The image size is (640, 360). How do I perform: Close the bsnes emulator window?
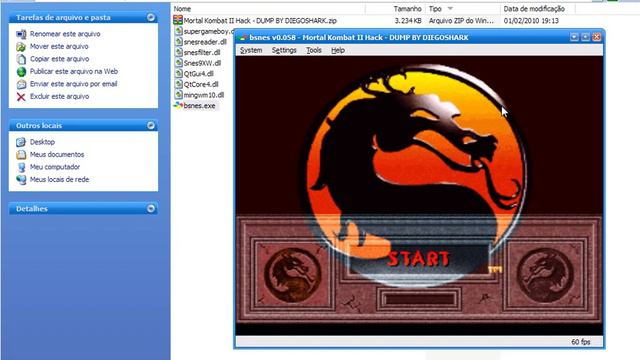597,37
